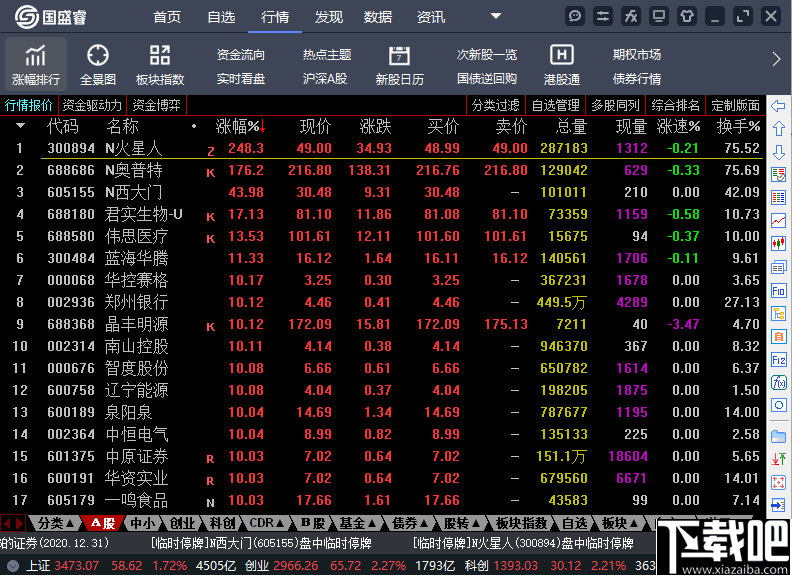This screenshot has height=575, width=792.
Task: Expand the CDR▲ bottom tab menu
Action: click(x=267, y=523)
